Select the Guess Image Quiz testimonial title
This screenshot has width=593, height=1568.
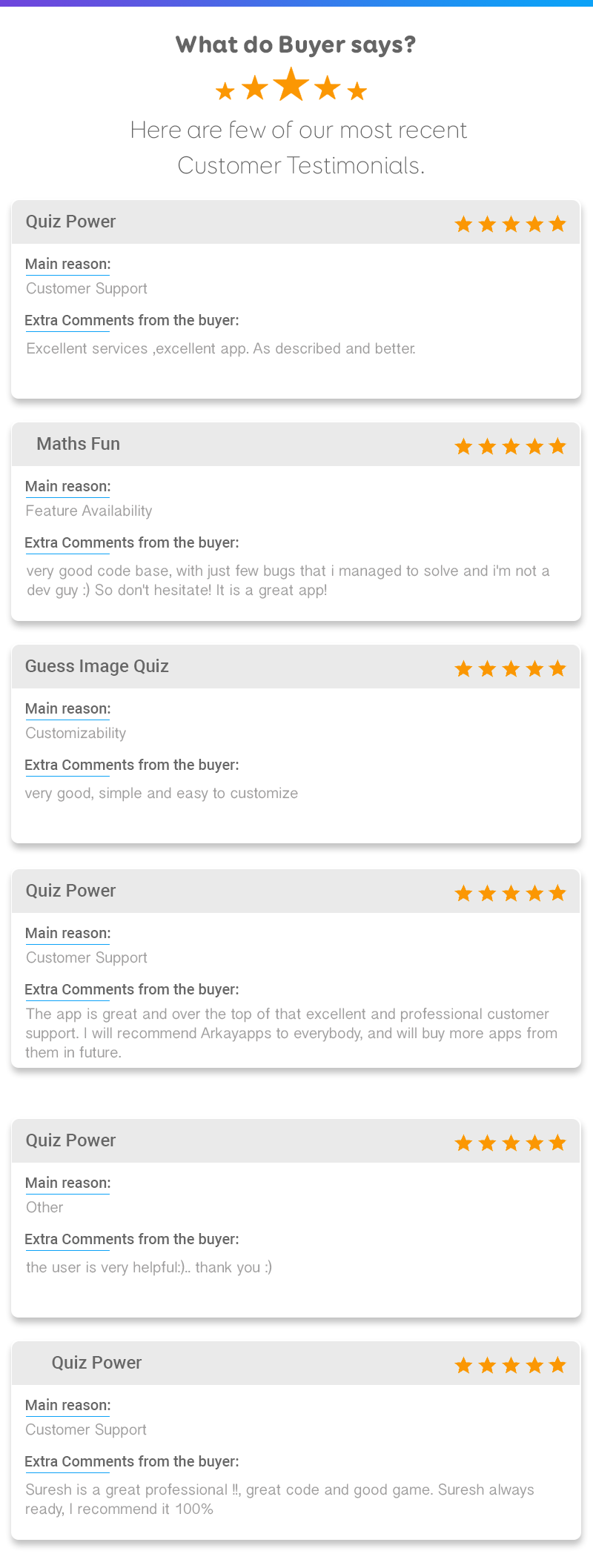tap(97, 666)
